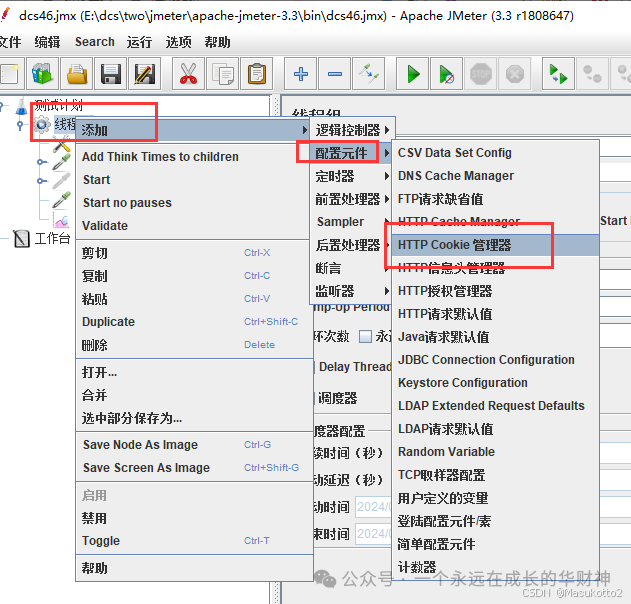Click Start no pauses toolbar icon

point(446,74)
